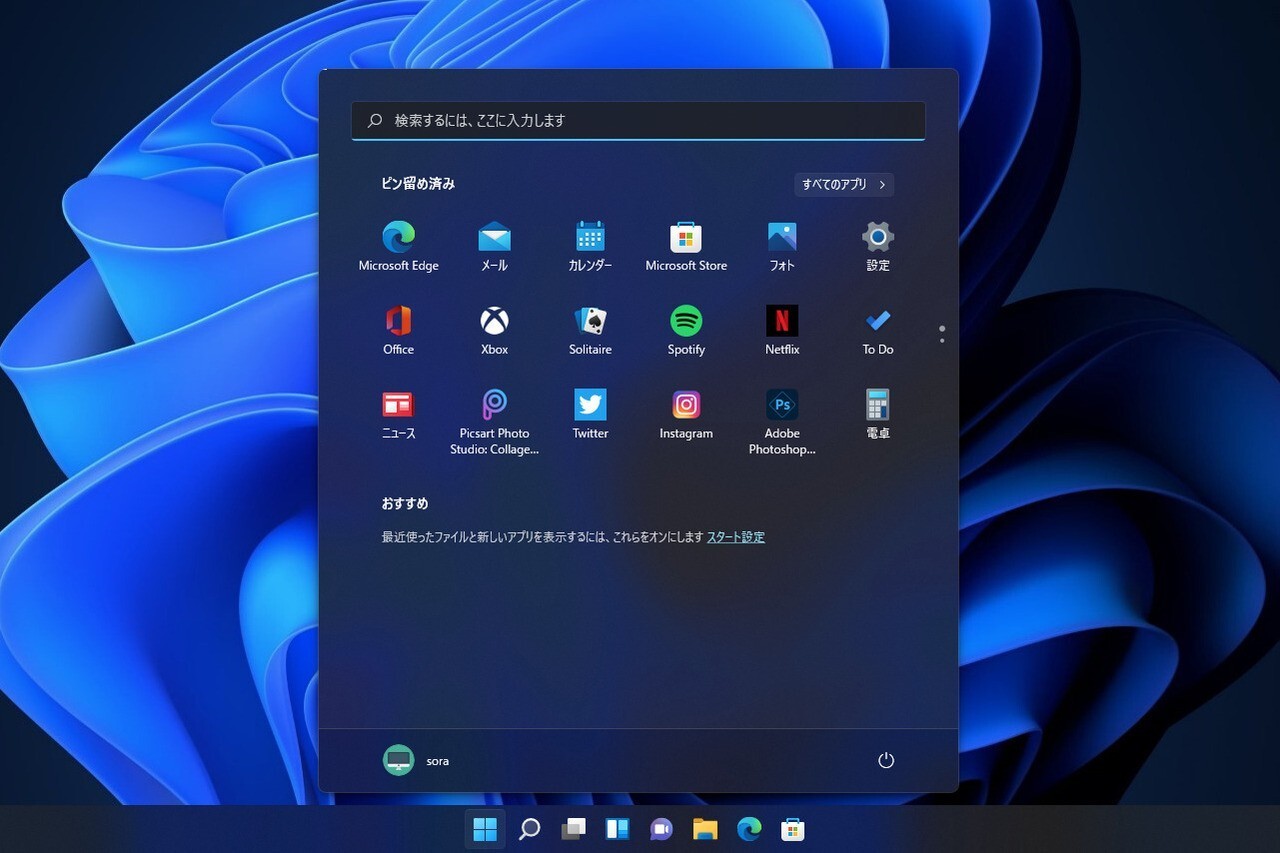Open Widgets from the taskbar
Image resolution: width=1280 pixels, height=853 pixels.
click(x=617, y=829)
